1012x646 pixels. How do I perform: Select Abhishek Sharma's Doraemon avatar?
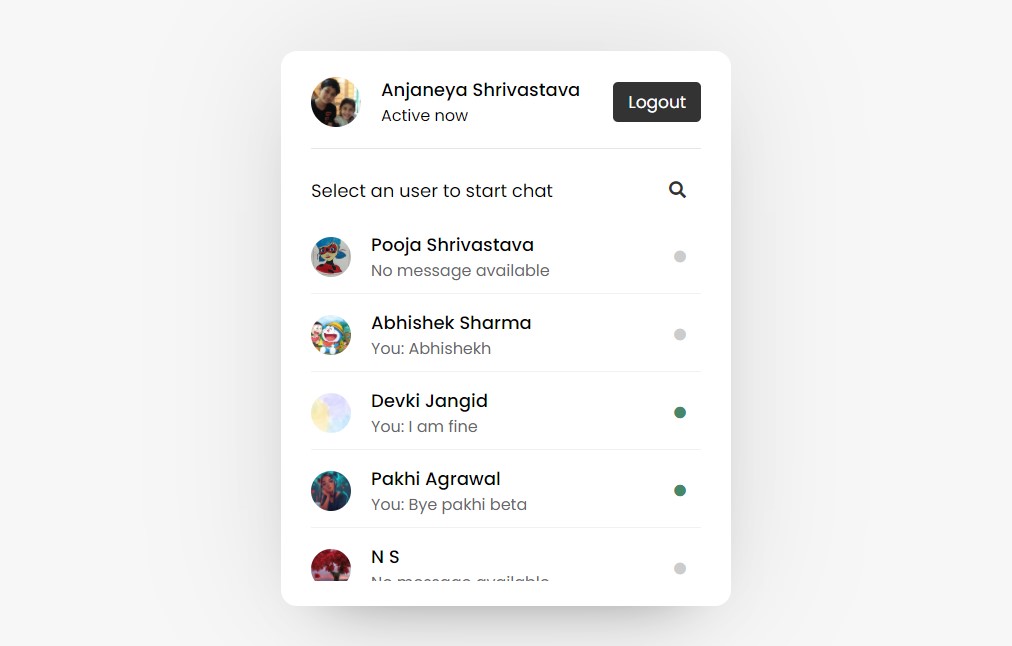point(331,335)
